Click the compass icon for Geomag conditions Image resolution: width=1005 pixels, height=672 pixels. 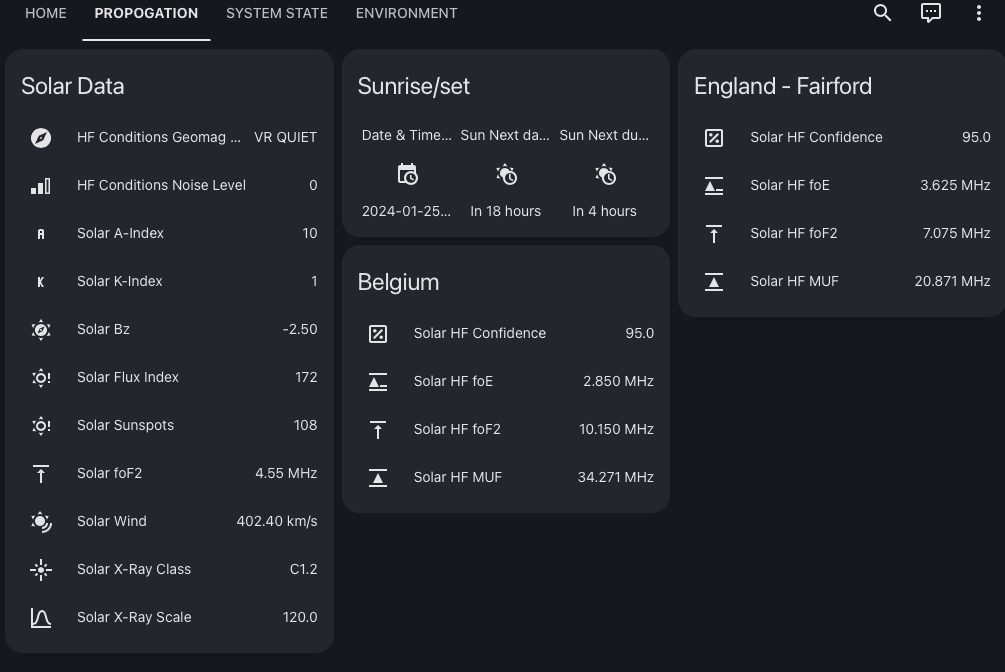(41, 137)
